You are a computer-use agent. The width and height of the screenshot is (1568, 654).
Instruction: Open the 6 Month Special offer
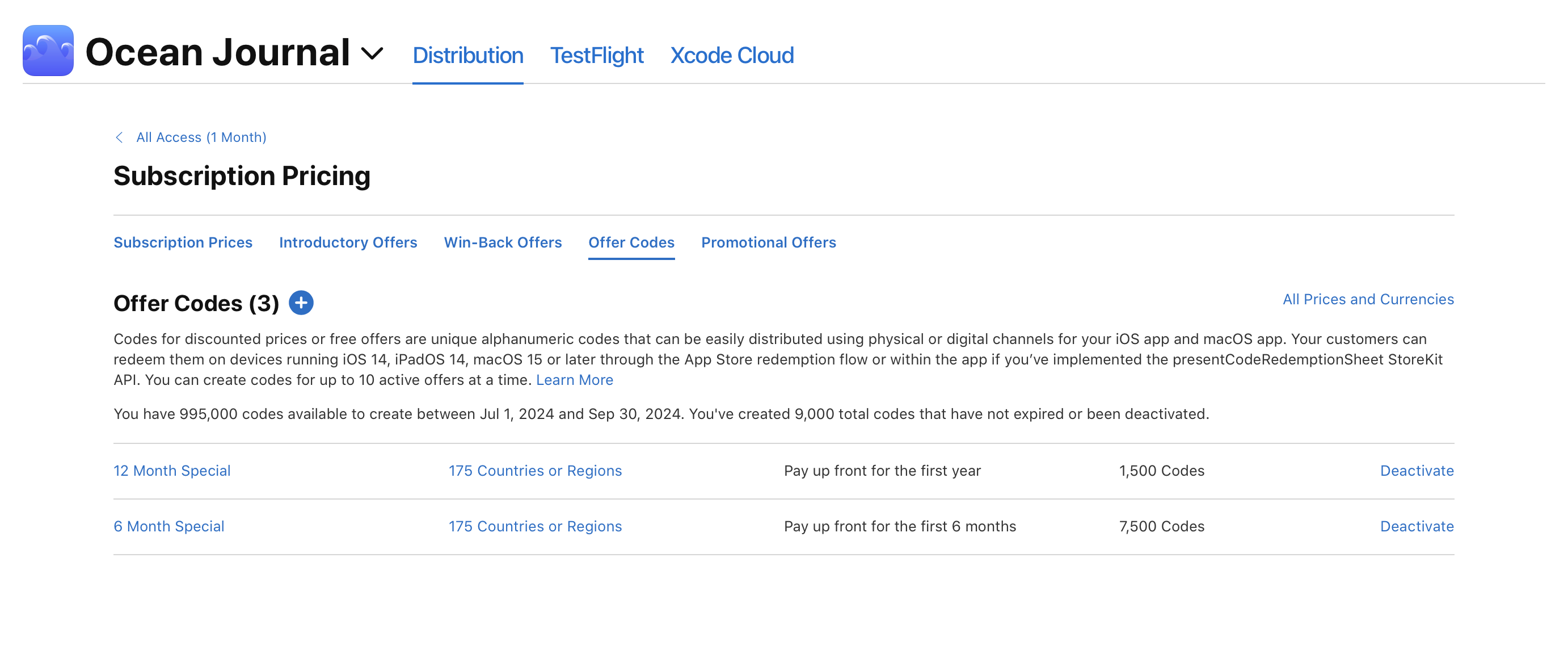pos(168,525)
